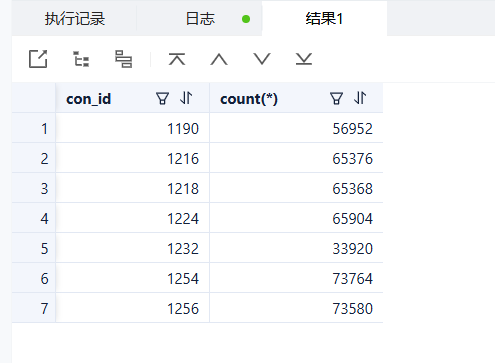Click the count(*) column header

point(296,98)
